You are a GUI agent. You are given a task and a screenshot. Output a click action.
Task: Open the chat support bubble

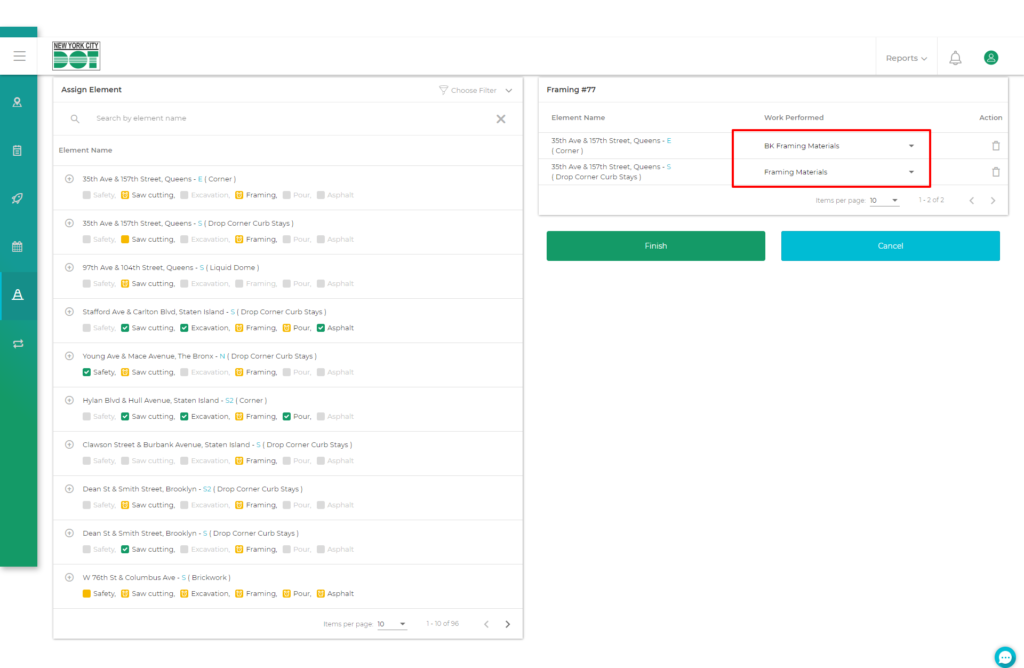click(1005, 656)
